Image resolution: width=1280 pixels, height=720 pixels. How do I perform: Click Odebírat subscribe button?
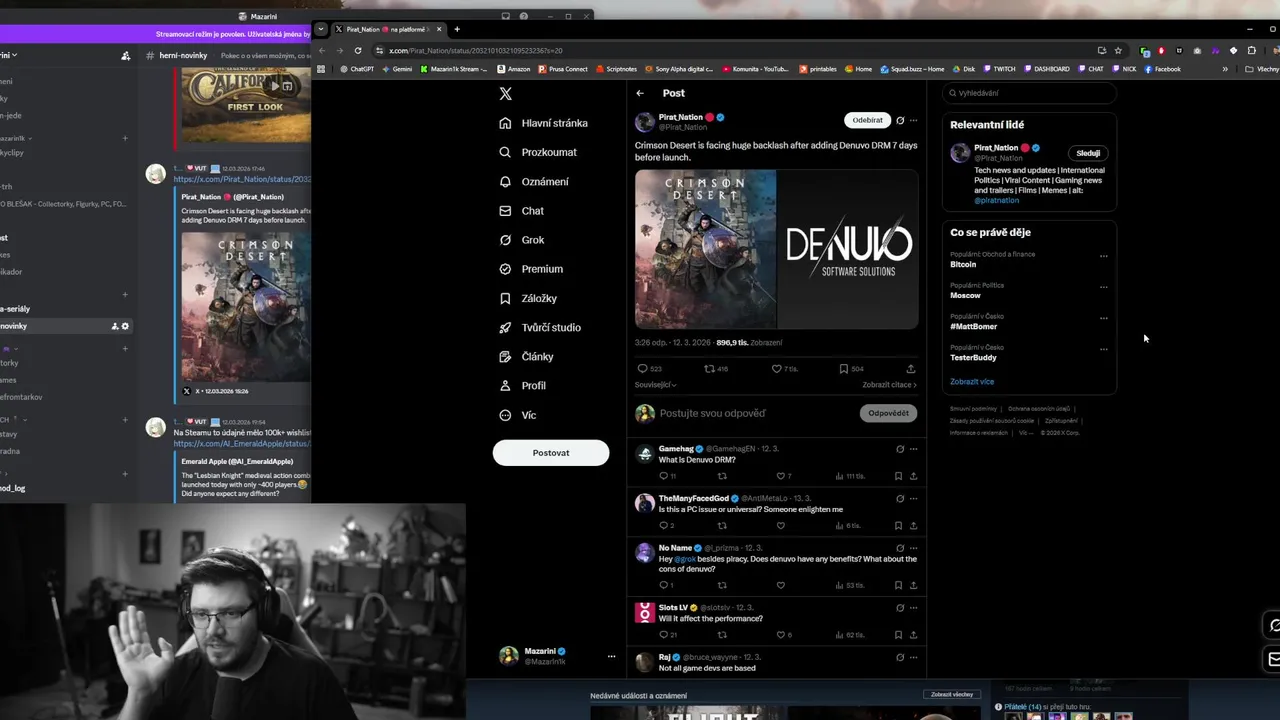pos(867,120)
